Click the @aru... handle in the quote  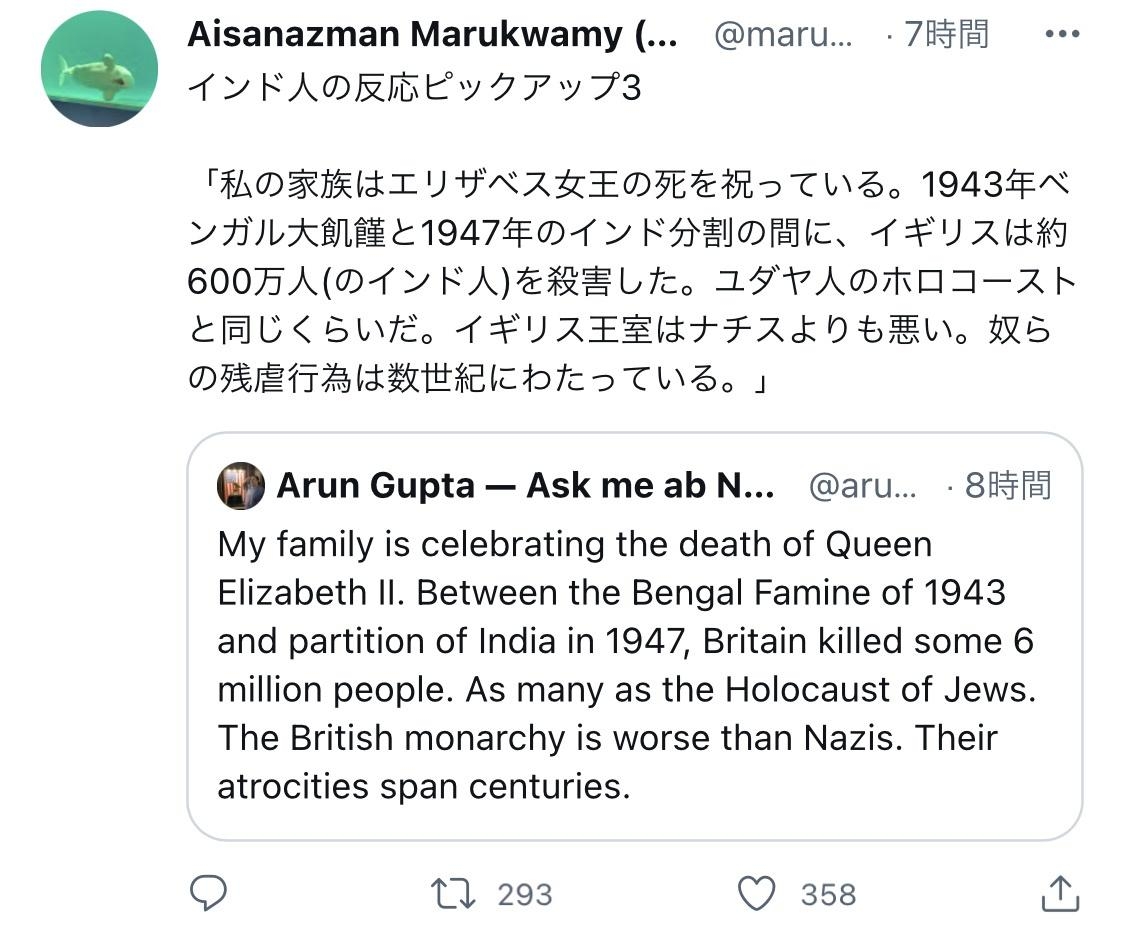click(861, 486)
